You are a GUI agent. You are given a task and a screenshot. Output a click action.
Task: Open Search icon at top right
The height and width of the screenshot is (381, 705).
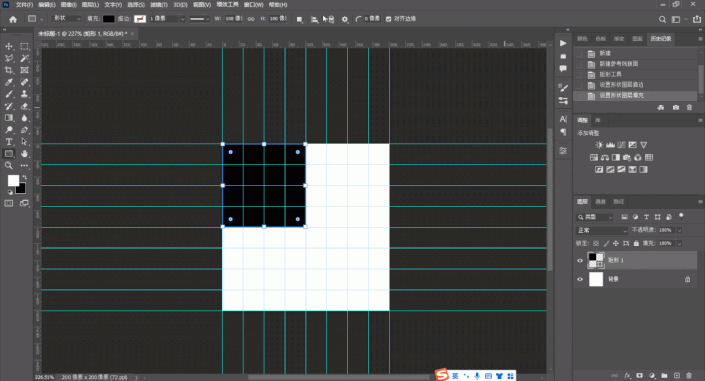click(x=662, y=19)
